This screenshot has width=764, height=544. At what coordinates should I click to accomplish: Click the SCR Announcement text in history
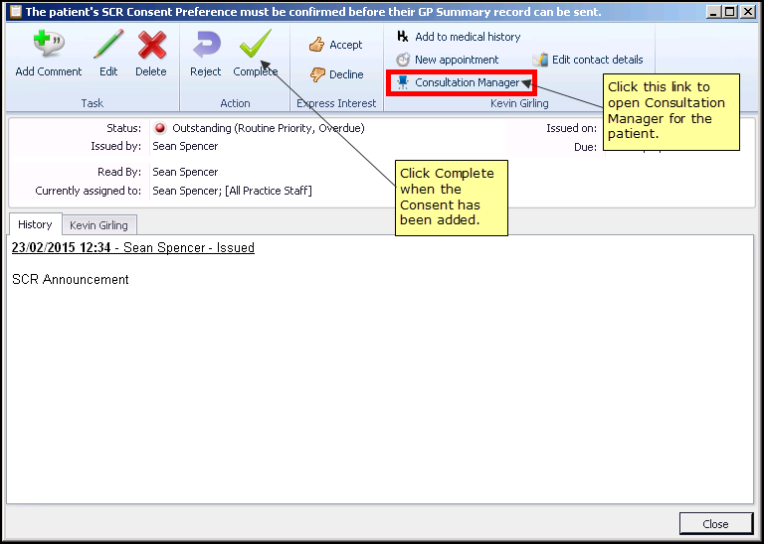click(x=71, y=280)
